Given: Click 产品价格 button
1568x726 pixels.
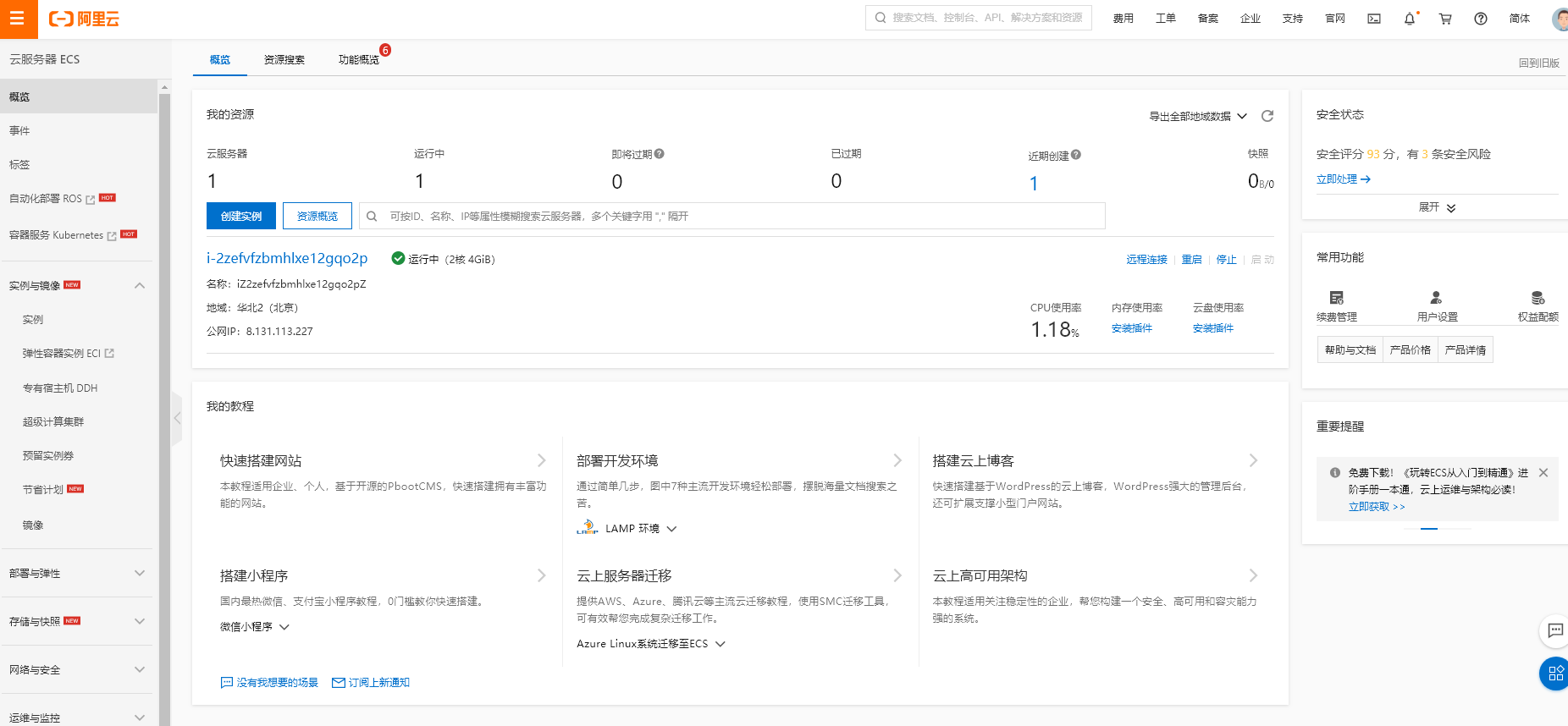Looking at the screenshot, I should [1411, 349].
